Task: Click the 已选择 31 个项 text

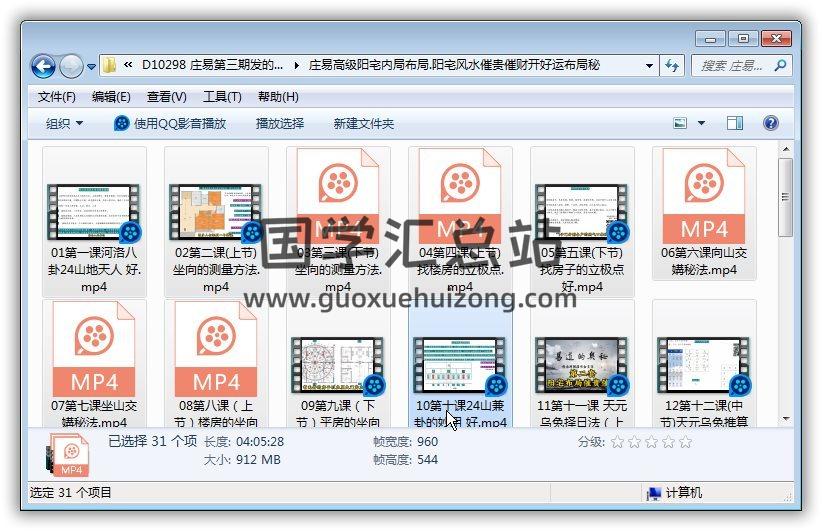Action: [153, 441]
